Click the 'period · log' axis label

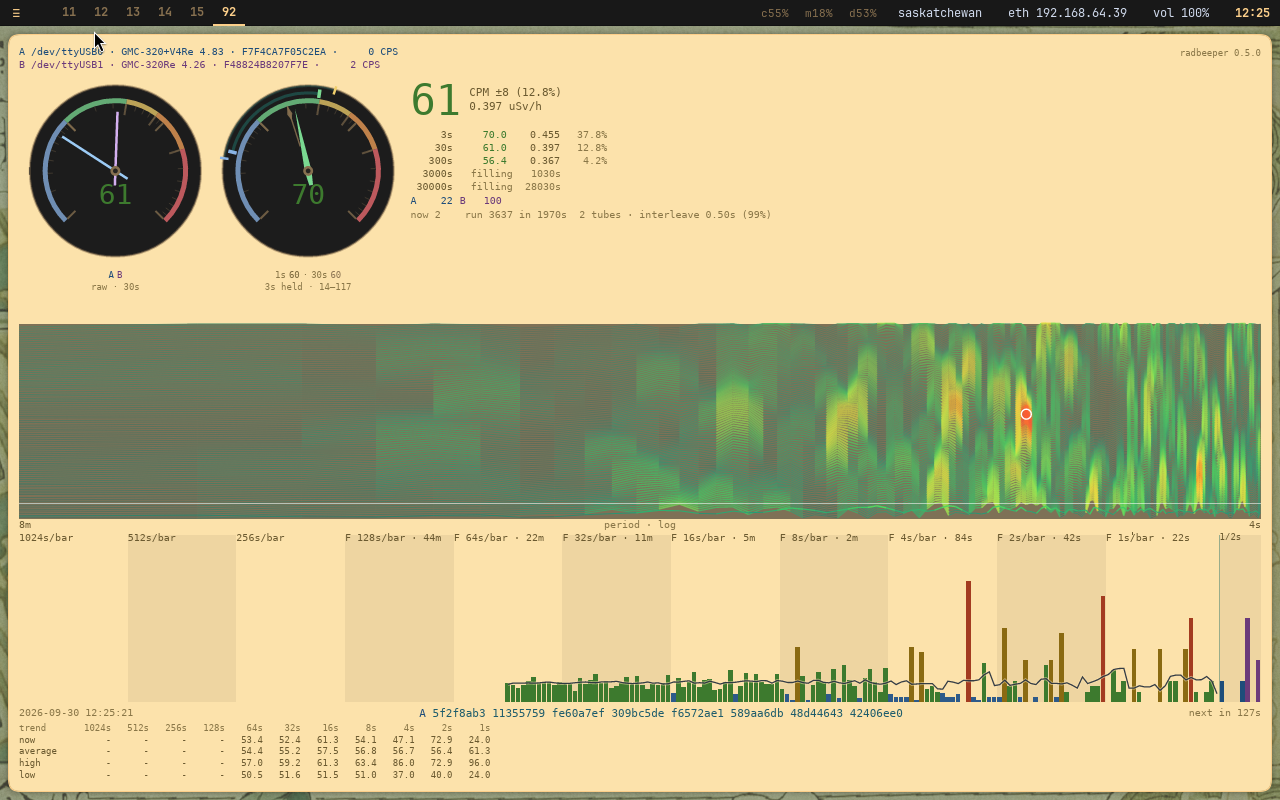click(x=640, y=525)
